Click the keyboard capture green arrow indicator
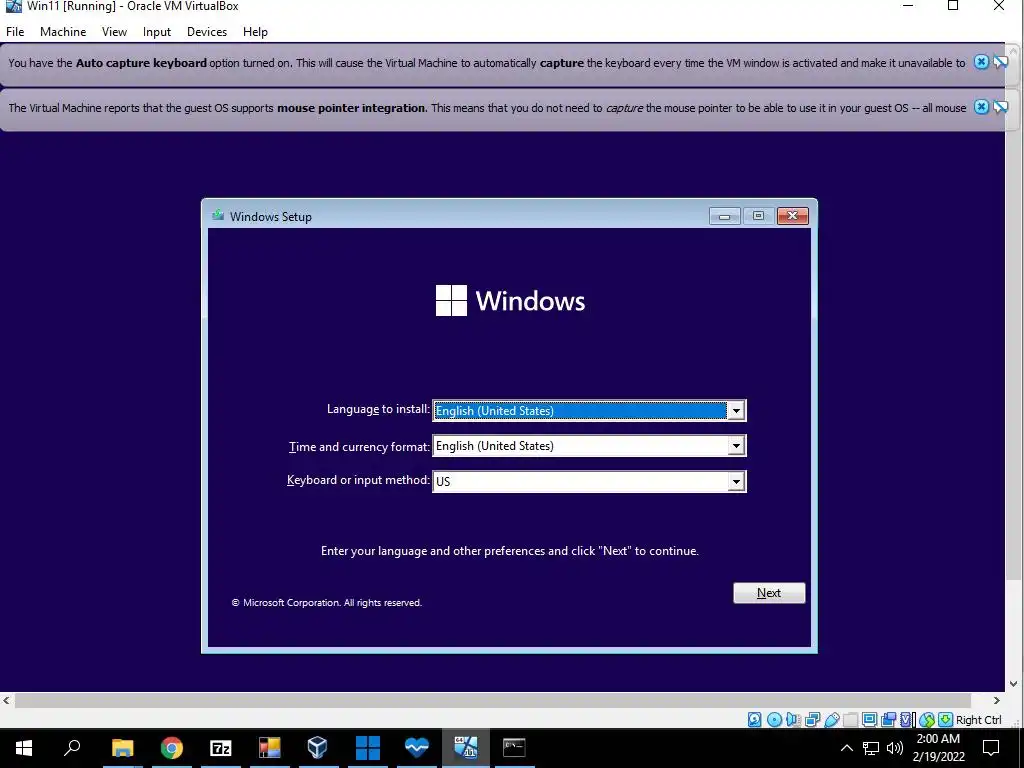The height and width of the screenshot is (768, 1024). point(945,720)
